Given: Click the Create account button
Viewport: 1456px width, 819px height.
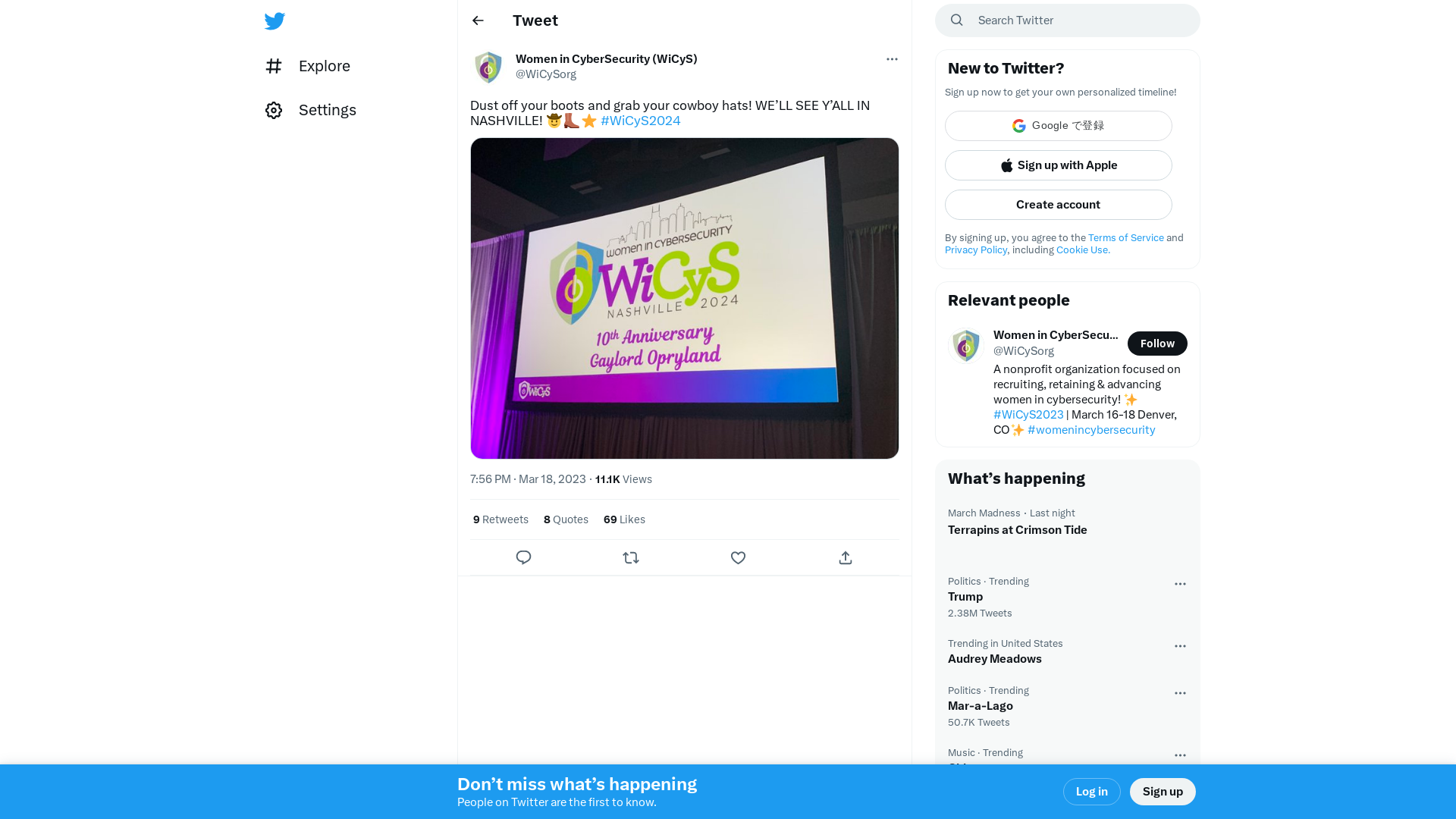Looking at the screenshot, I should click(x=1058, y=204).
